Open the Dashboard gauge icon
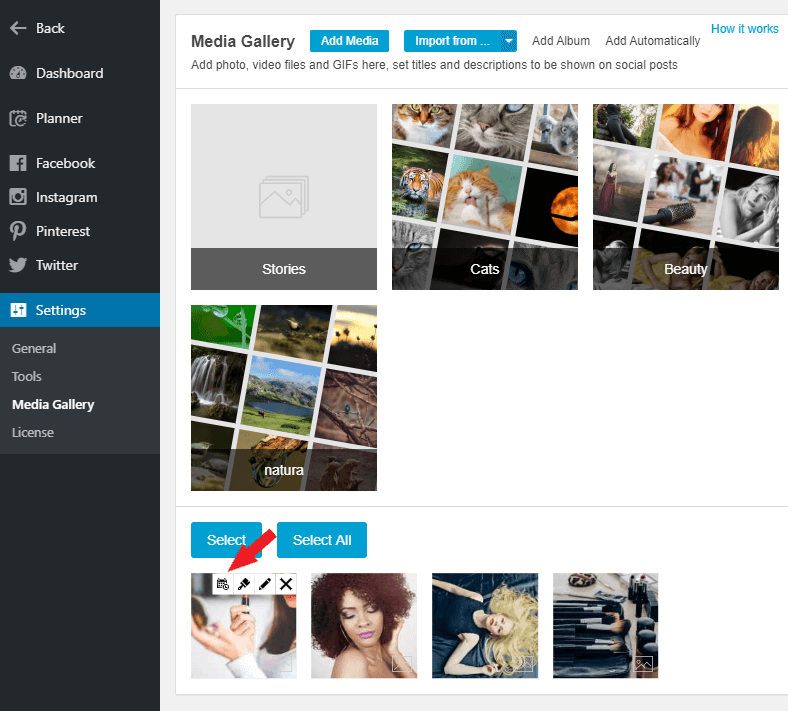788x711 pixels. (x=18, y=73)
